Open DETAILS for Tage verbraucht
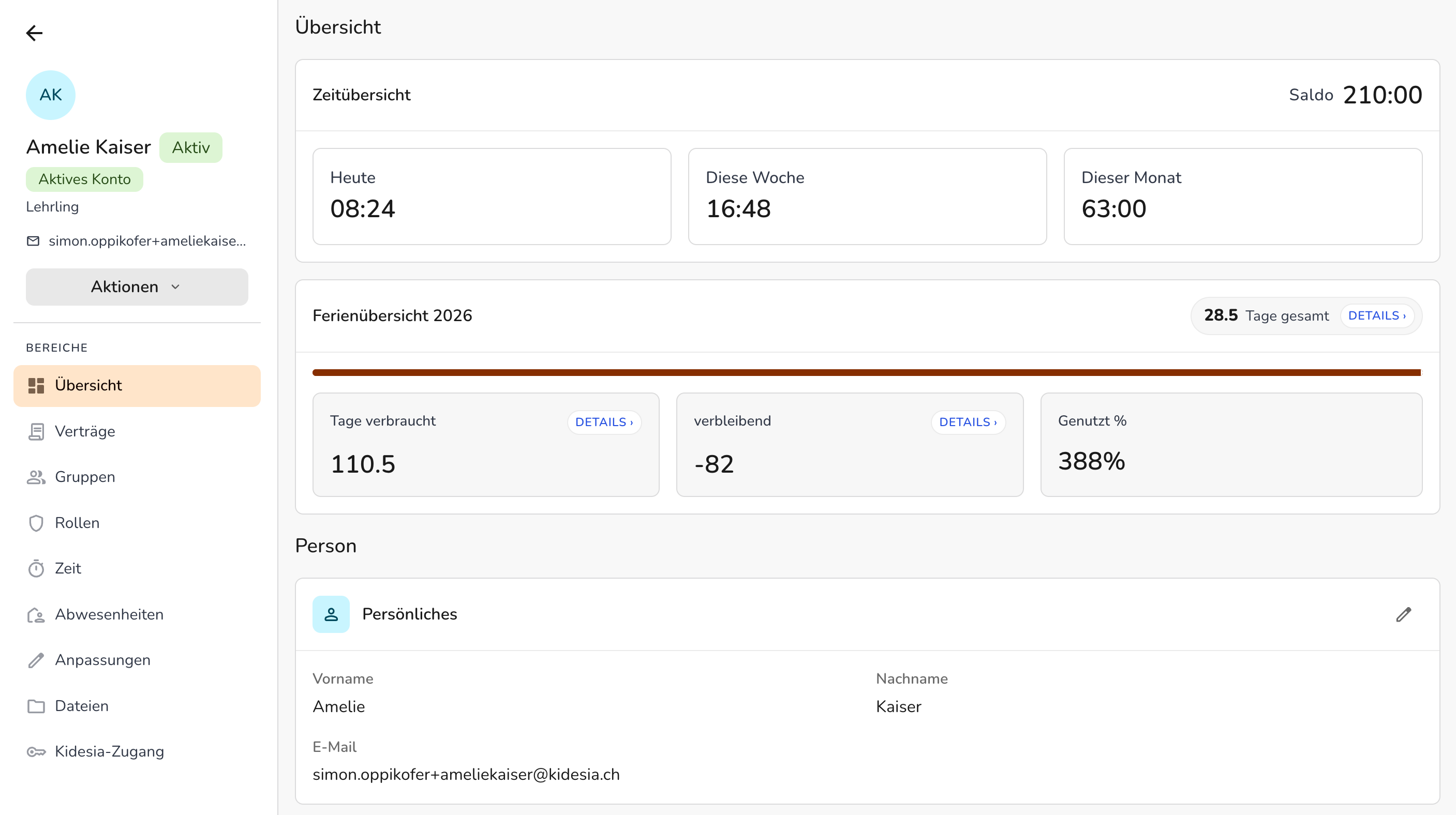 (604, 422)
